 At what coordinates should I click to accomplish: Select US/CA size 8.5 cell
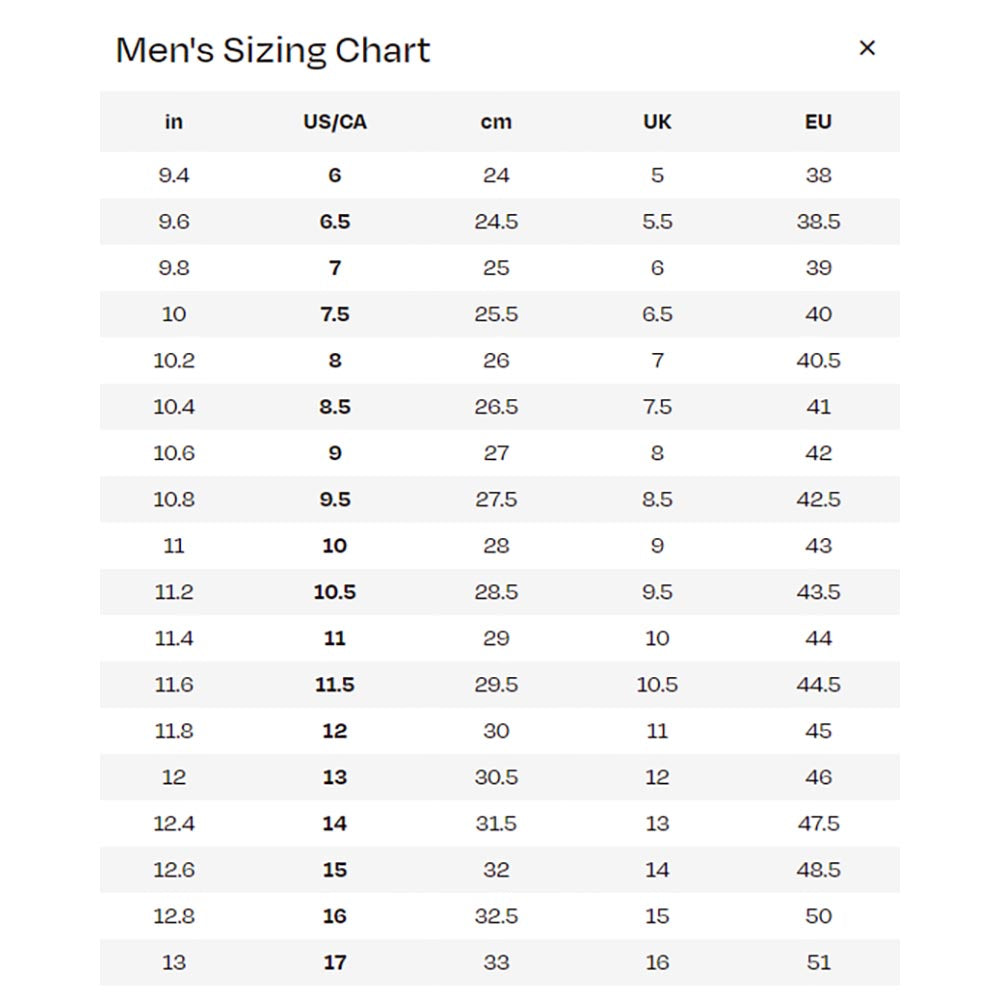coord(335,407)
